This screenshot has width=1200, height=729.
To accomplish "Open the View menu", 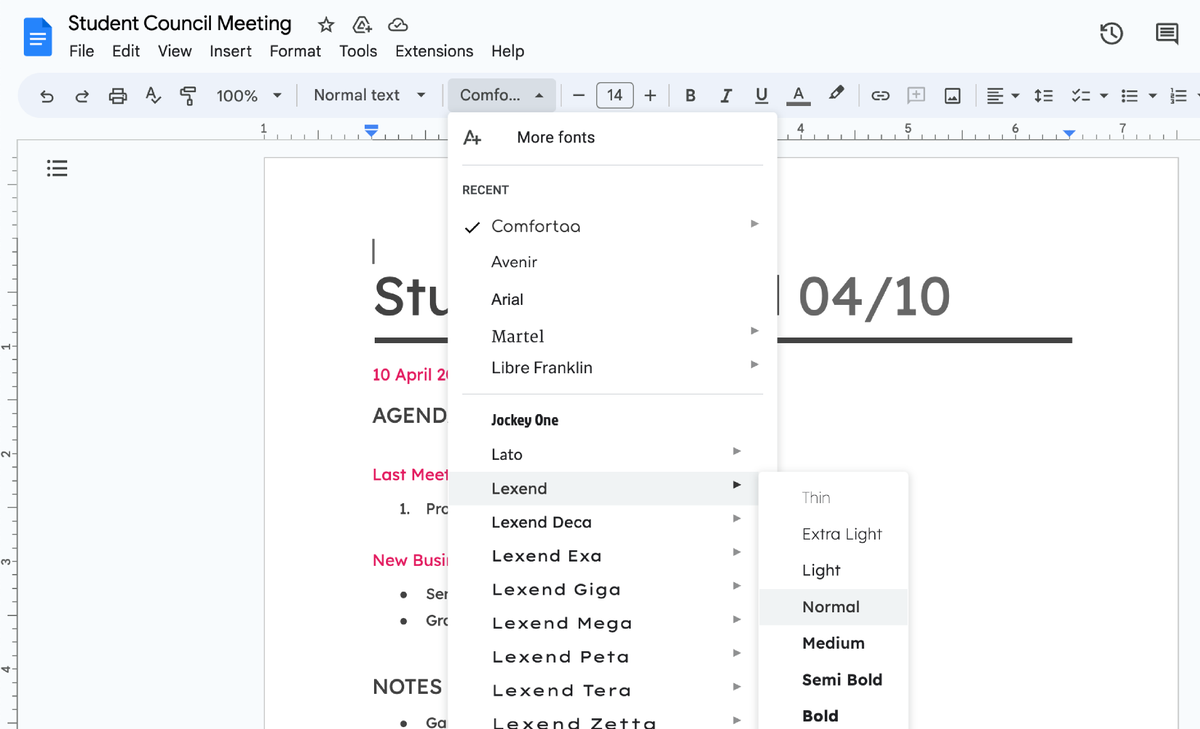I will [175, 51].
